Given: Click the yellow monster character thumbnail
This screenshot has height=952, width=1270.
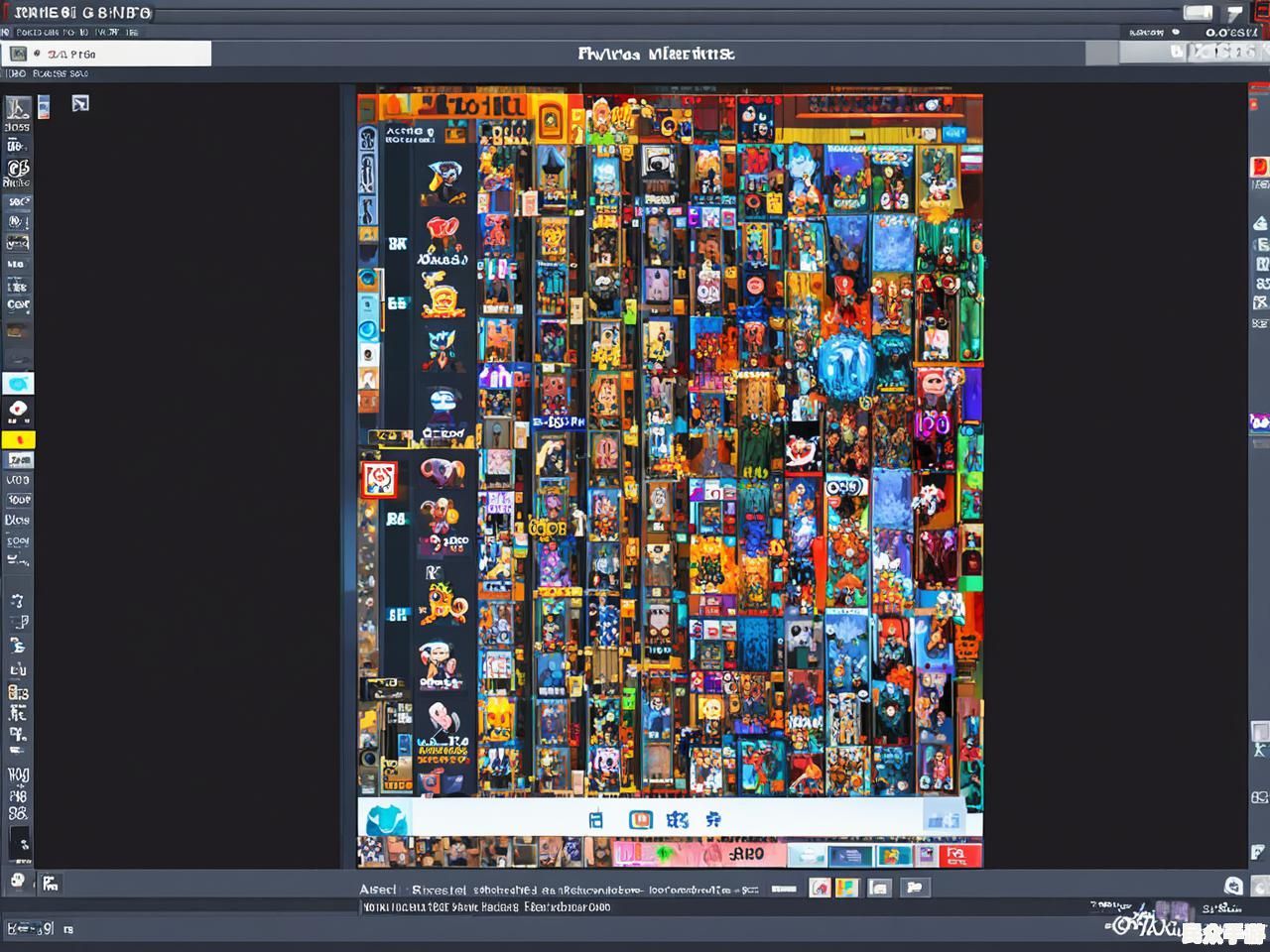Looking at the screenshot, I should tap(444, 600).
